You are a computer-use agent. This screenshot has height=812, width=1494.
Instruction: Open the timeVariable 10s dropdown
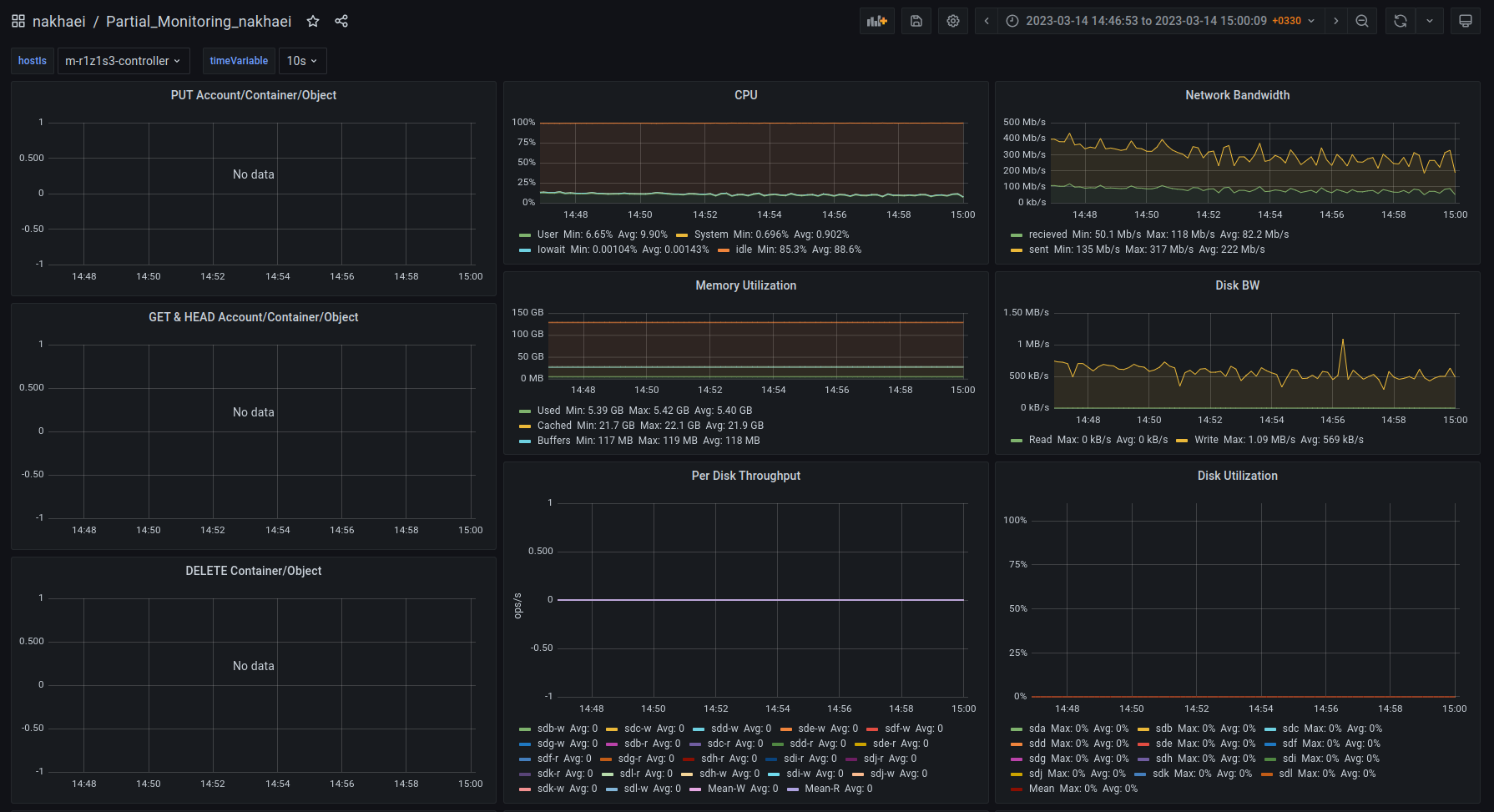click(301, 61)
